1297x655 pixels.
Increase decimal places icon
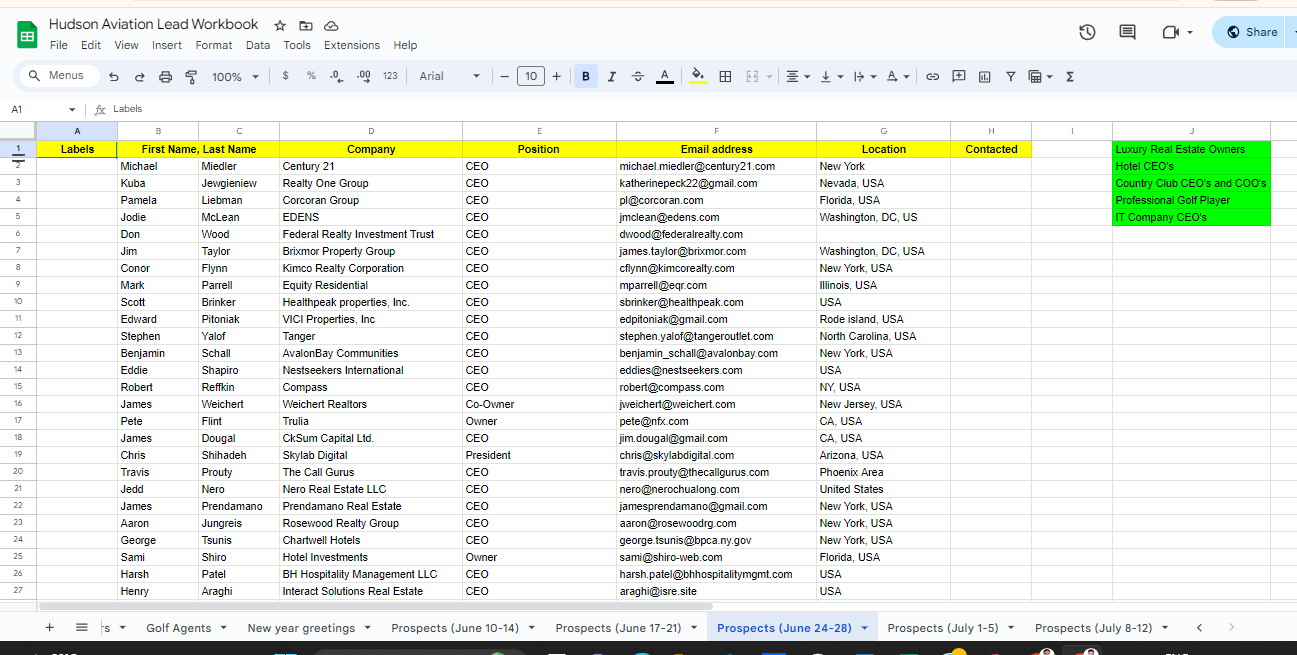364,76
